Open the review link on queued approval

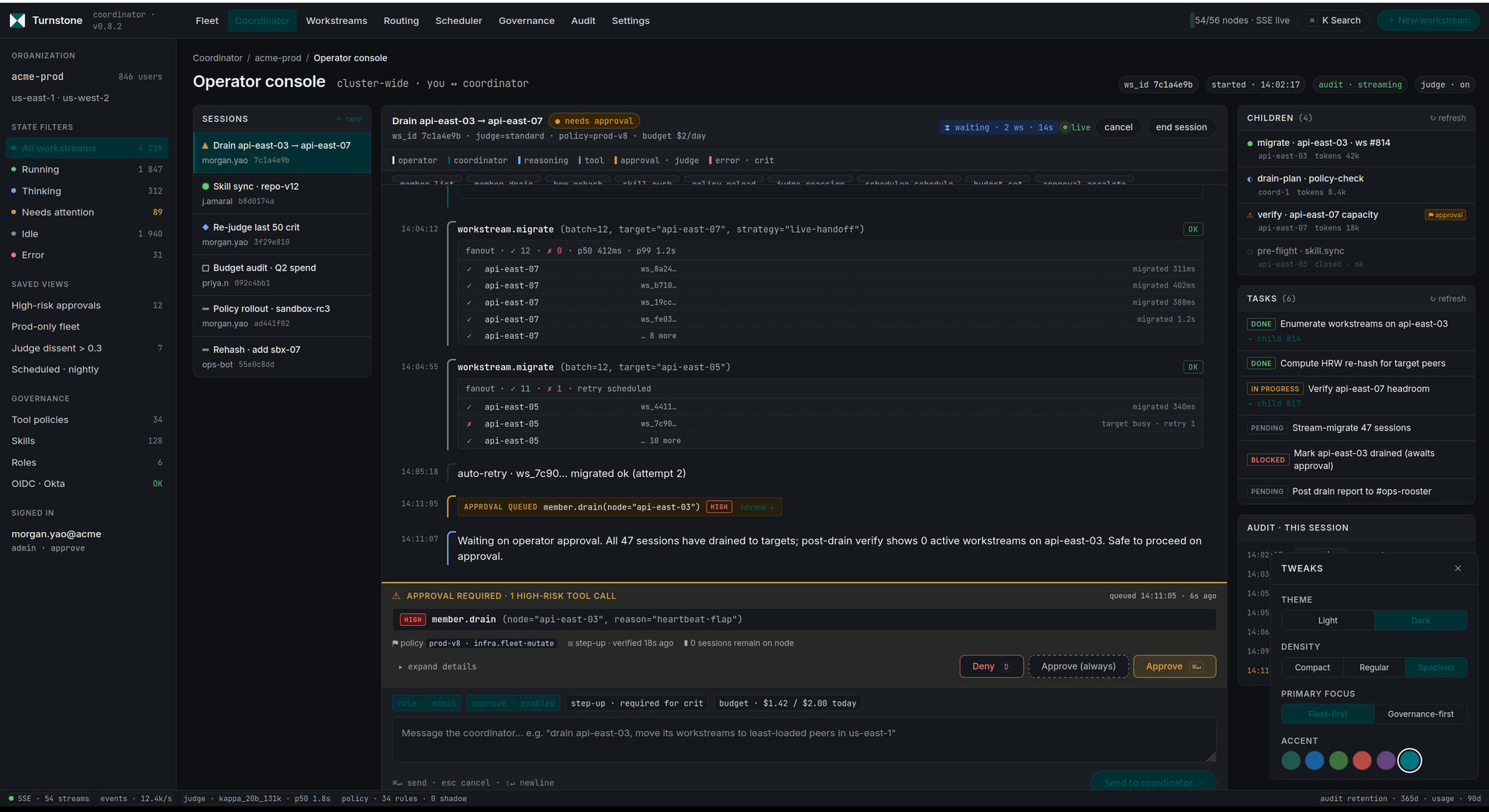[x=757, y=507]
